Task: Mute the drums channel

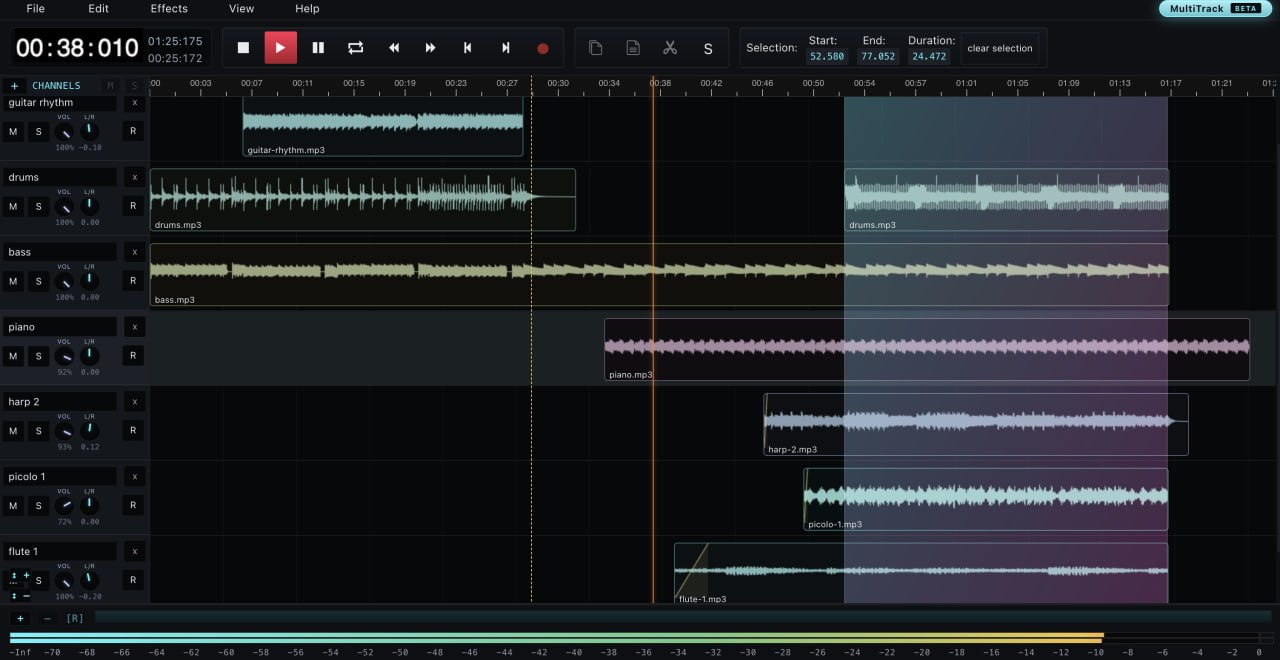Action: (x=13, y=206)
